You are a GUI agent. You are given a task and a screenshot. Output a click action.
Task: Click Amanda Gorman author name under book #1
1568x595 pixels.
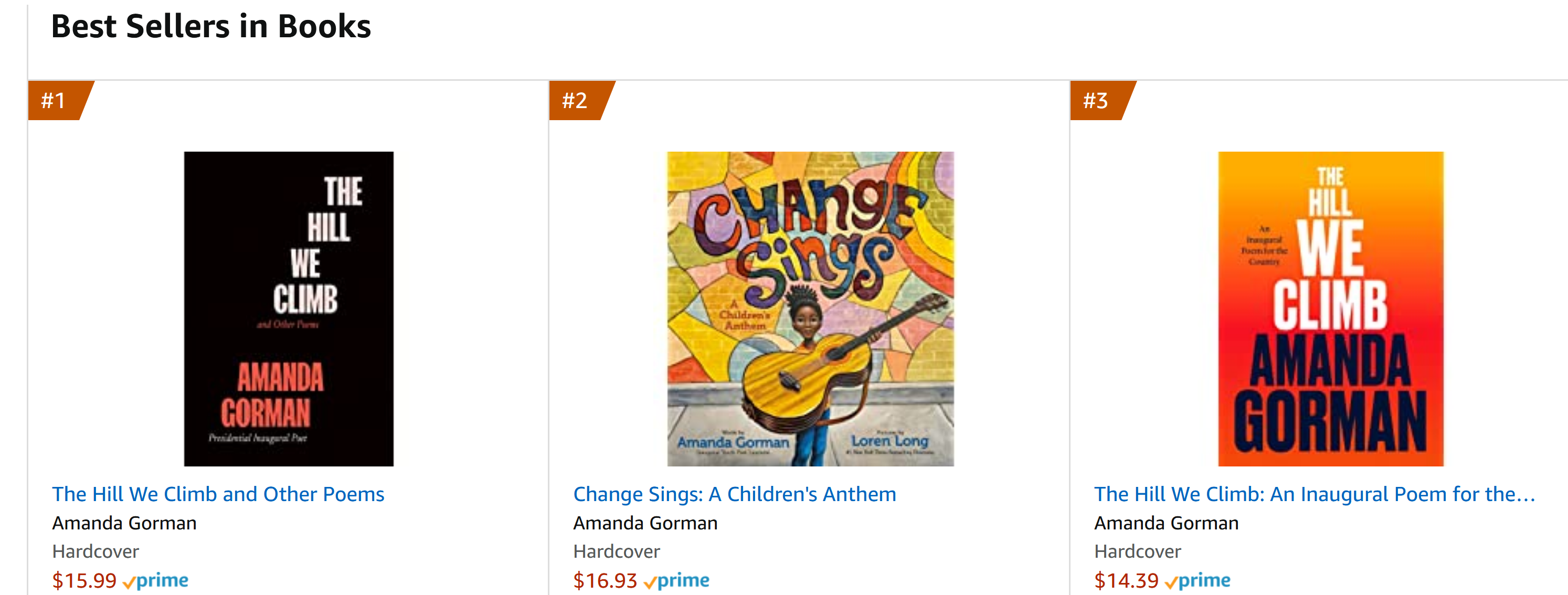pyautogui.click(x=124, y=523)
